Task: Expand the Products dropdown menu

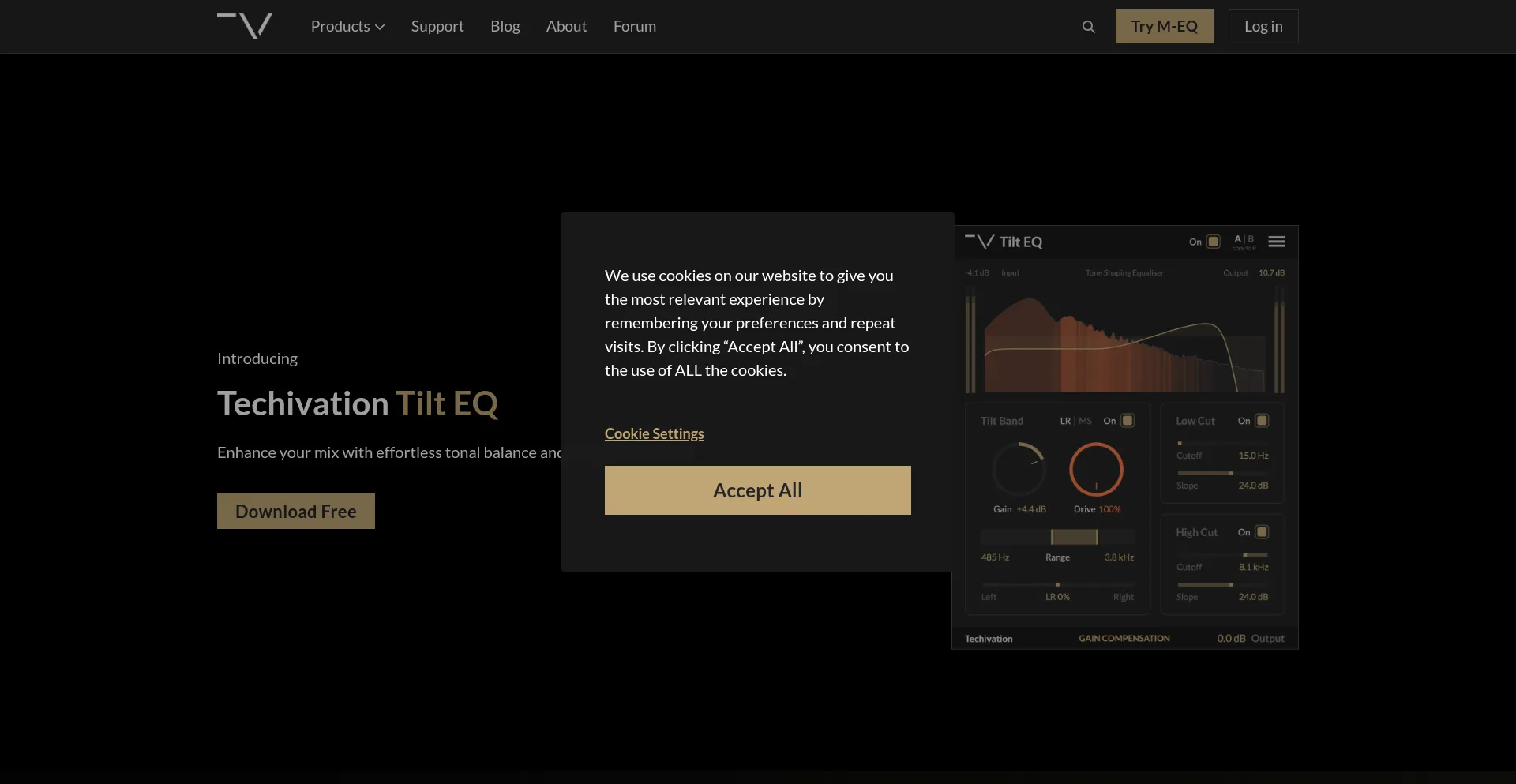Action: click(347, 26)
